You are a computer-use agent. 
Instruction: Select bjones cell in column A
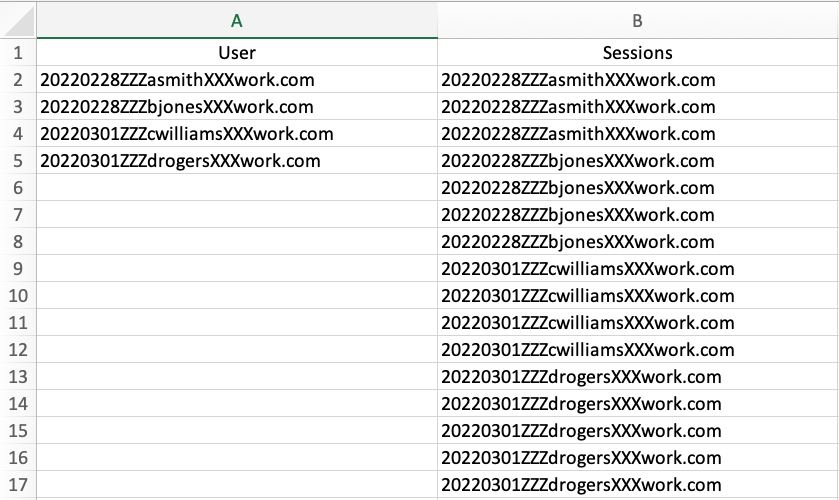tap(177, 107)
